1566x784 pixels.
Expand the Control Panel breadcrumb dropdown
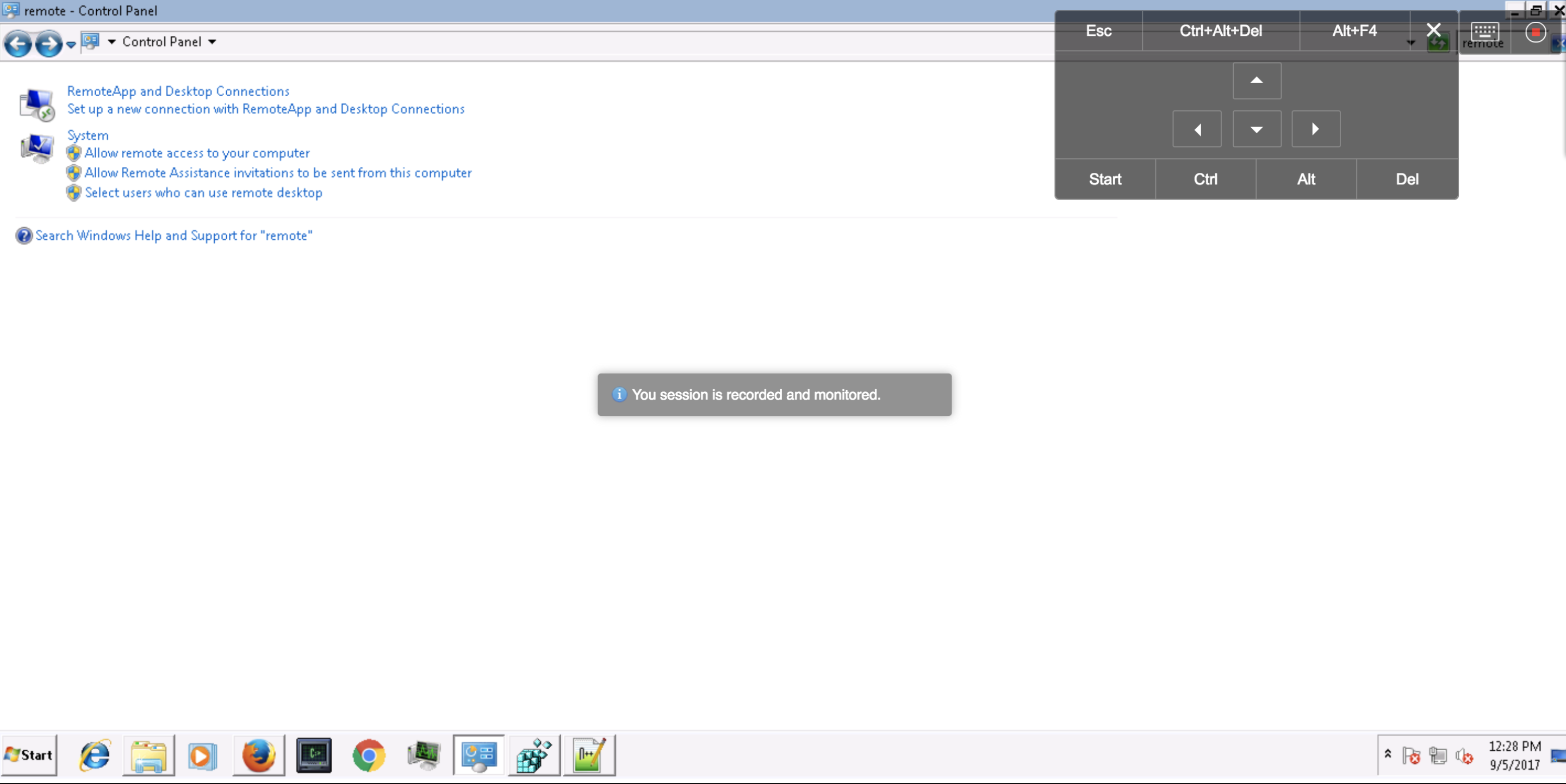(x=212, y=42)
